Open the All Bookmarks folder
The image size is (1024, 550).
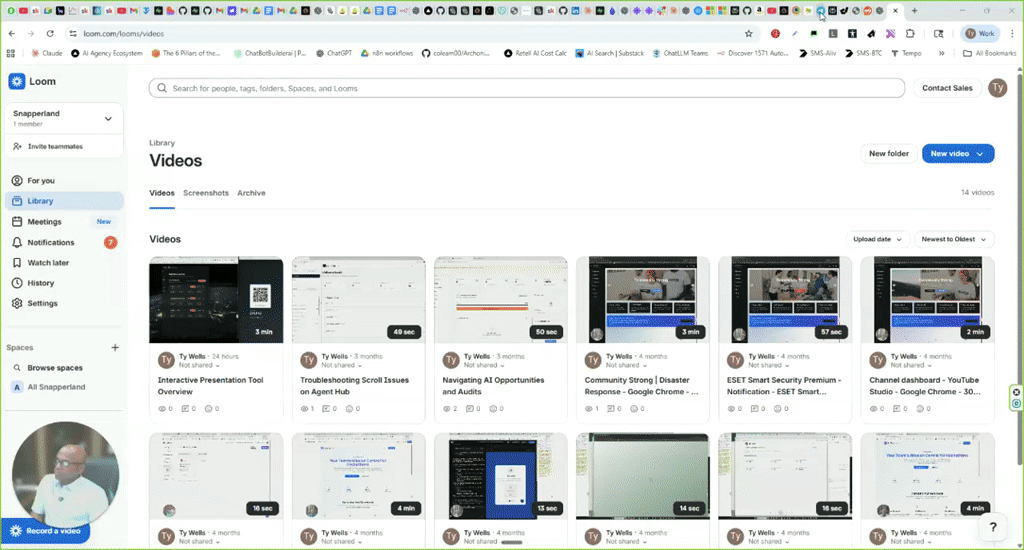[x=989, y=54]
